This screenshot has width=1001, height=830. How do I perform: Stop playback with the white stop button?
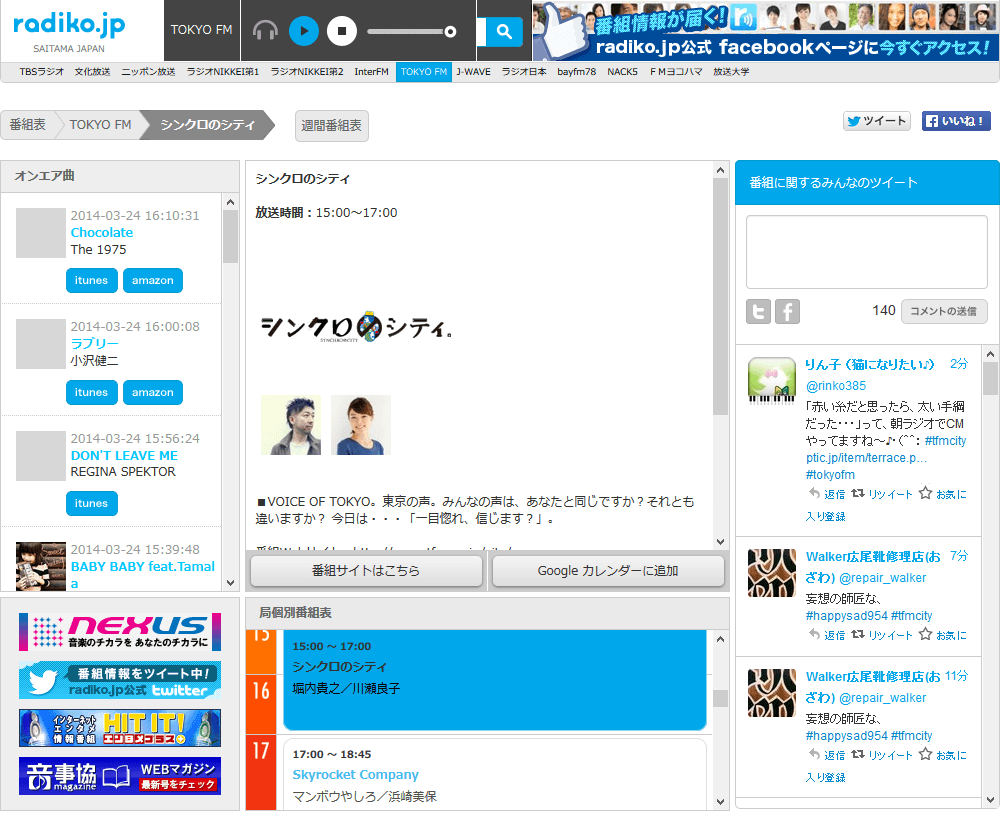pos(342,31)
